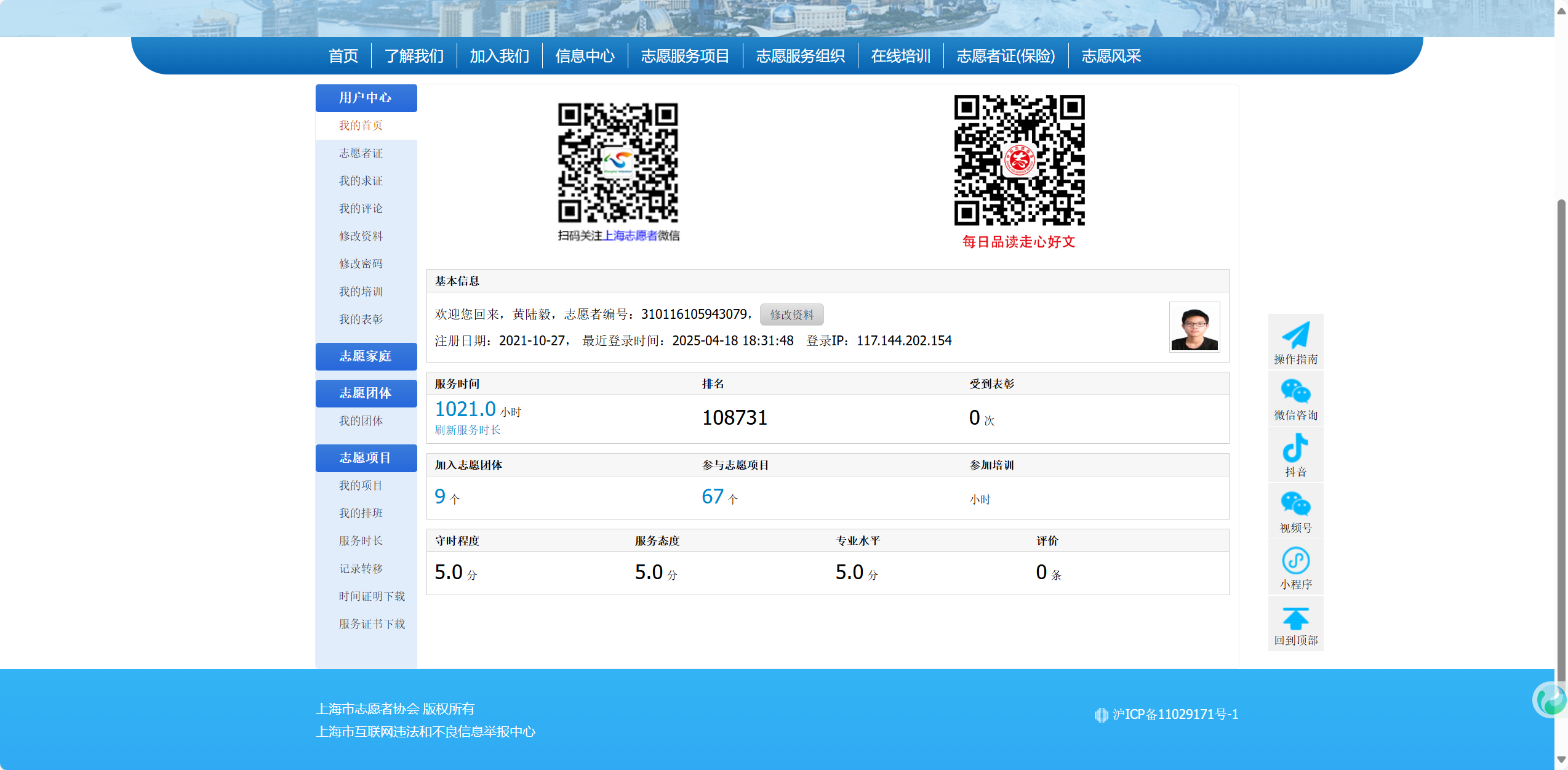Click the 上海志愿者 blue text under QR code
Screen dimensions: 1568x770
pos(630,236)
